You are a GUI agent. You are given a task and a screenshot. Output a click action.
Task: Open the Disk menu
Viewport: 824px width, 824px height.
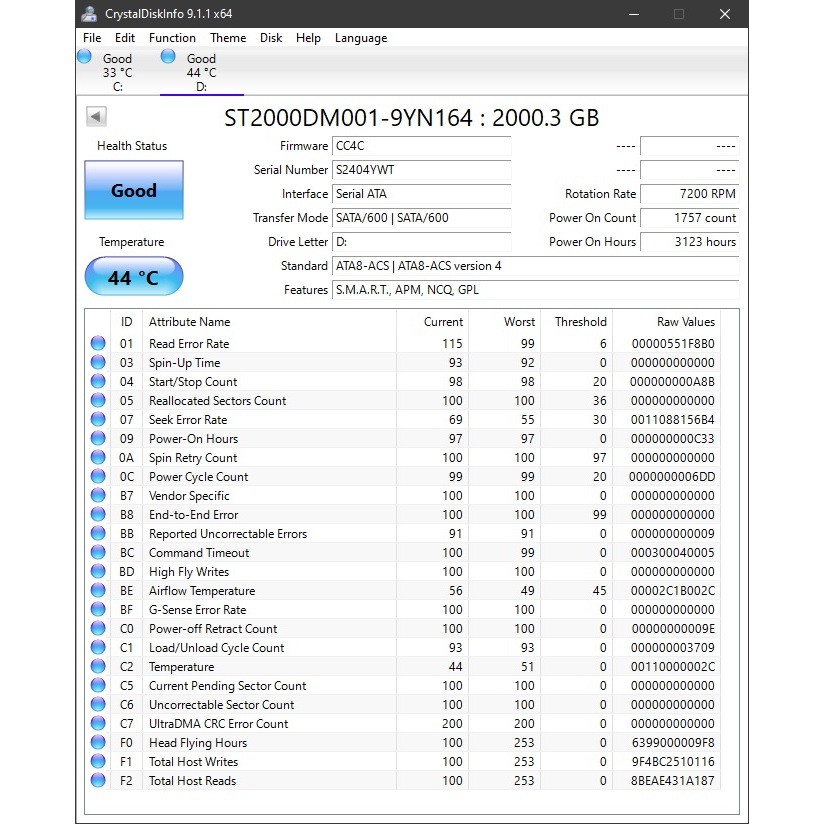271,38
